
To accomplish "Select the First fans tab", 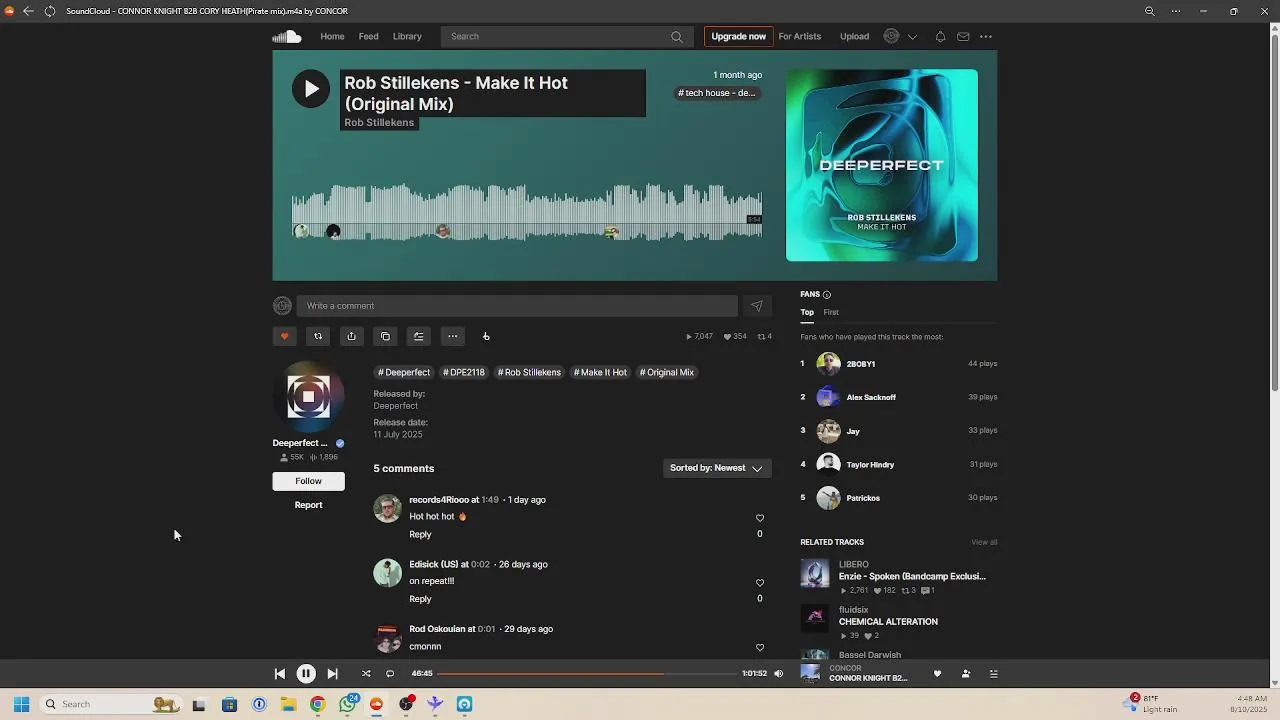I will 831,313.
